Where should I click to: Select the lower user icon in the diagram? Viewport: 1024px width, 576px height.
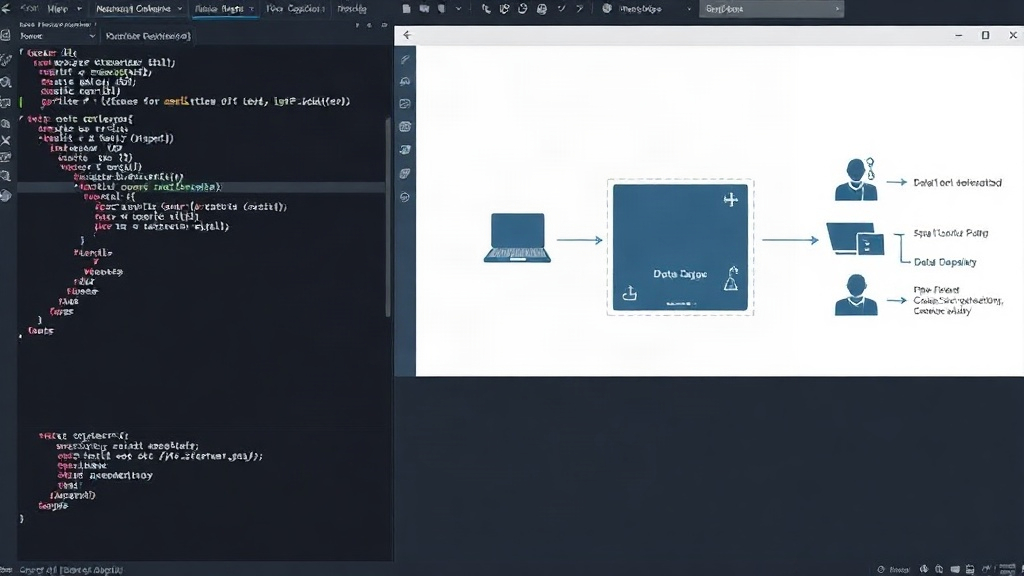point(856,295)
